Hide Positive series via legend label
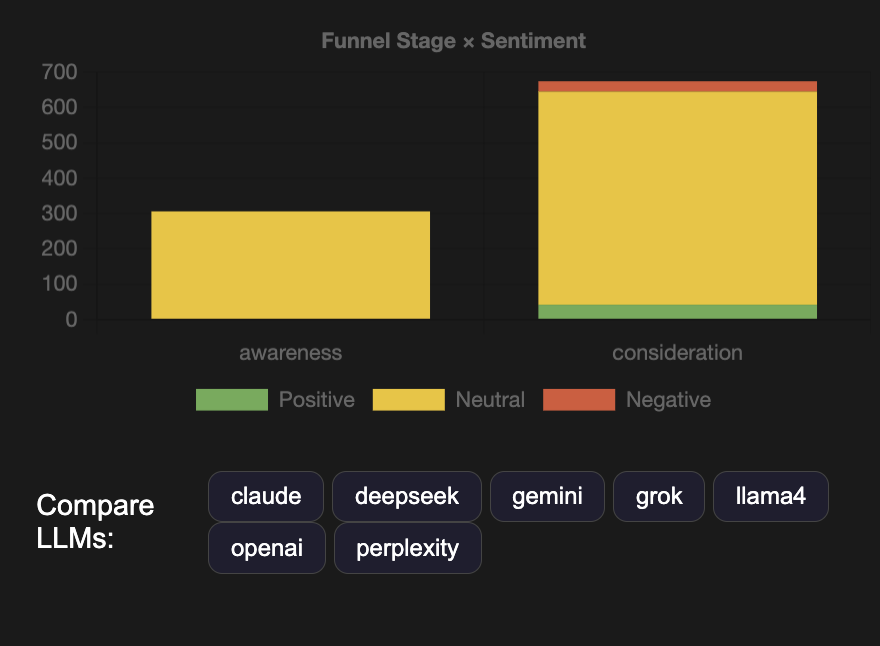The image size is (880, 646). tap(317, 400)
